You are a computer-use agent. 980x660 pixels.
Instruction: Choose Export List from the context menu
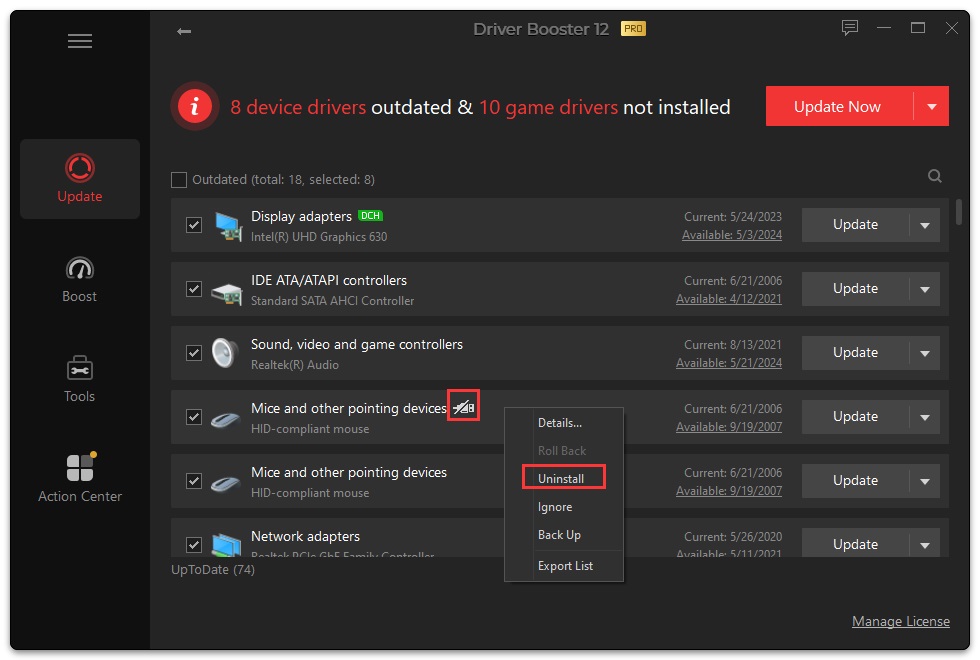click(x=566, y=566)
